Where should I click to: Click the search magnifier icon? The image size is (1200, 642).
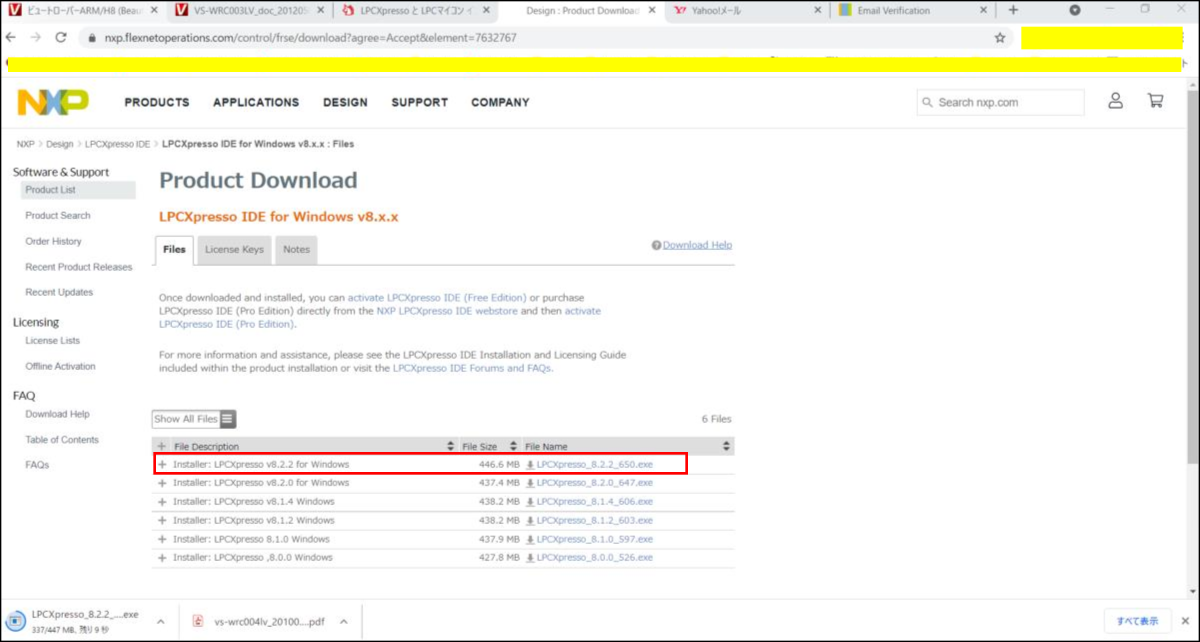click(x=928, y=103)
